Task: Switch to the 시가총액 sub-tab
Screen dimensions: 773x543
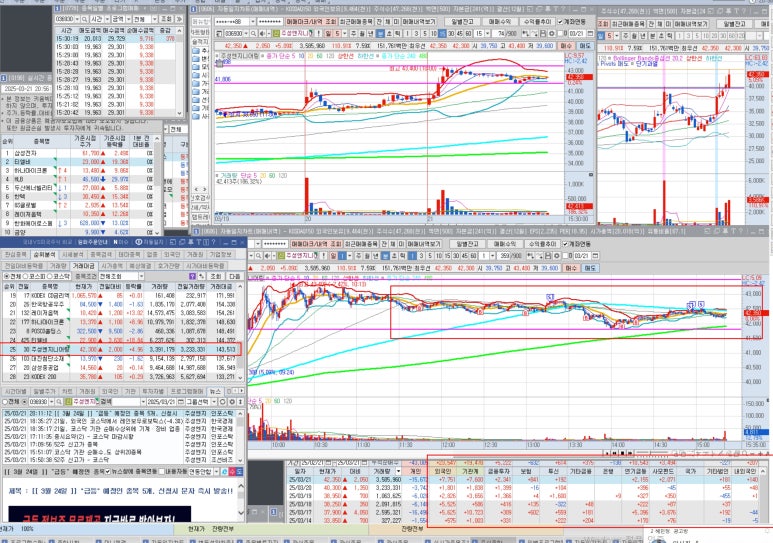Action: point(111,265)
